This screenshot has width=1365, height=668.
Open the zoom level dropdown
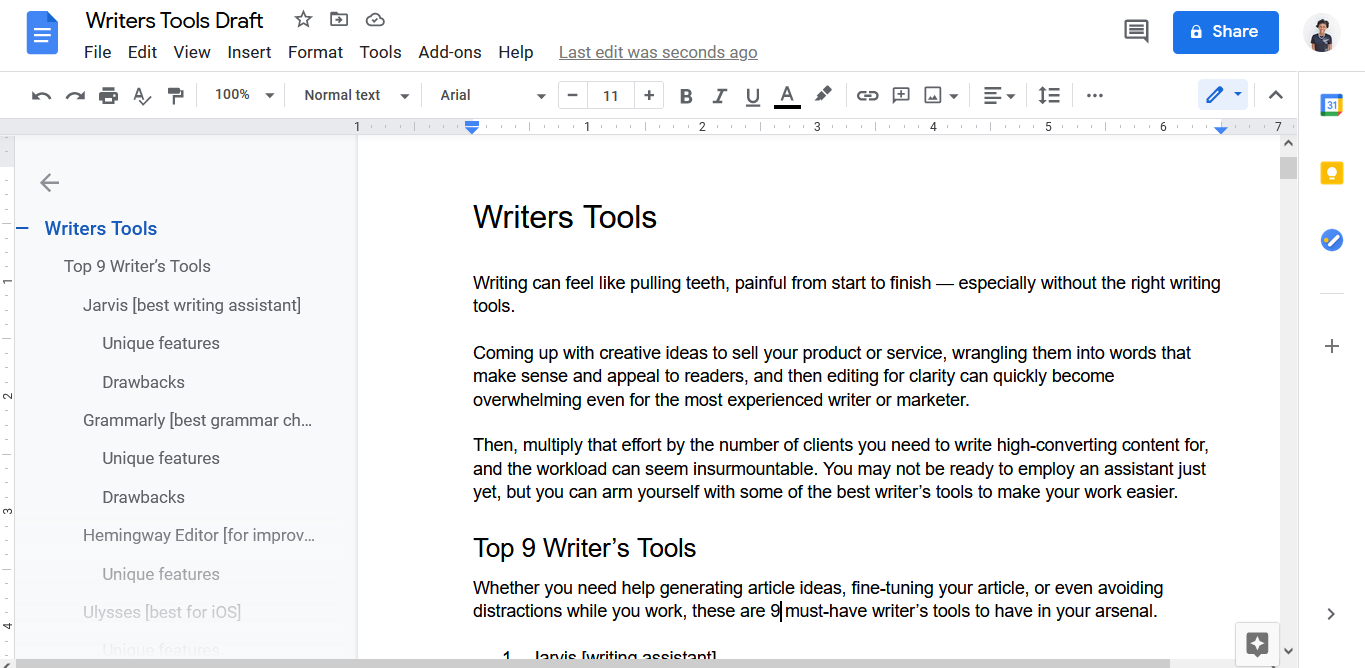click(245, 95)
